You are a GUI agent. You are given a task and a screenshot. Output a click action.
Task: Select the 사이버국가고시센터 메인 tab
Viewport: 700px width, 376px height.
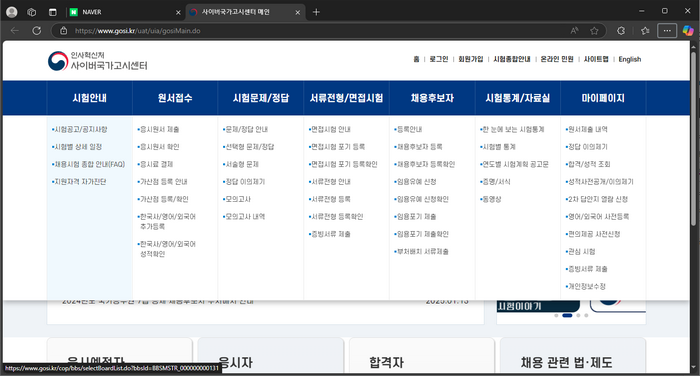pyautogui.click(x=246, y=12)
